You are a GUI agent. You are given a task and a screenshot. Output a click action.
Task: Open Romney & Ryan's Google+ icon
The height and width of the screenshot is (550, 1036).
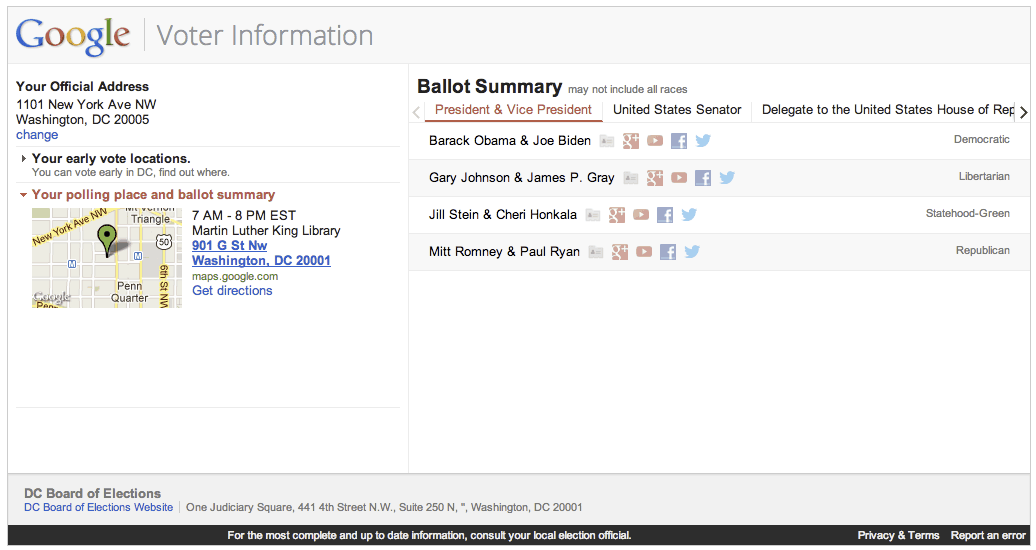tap(620, 252)
